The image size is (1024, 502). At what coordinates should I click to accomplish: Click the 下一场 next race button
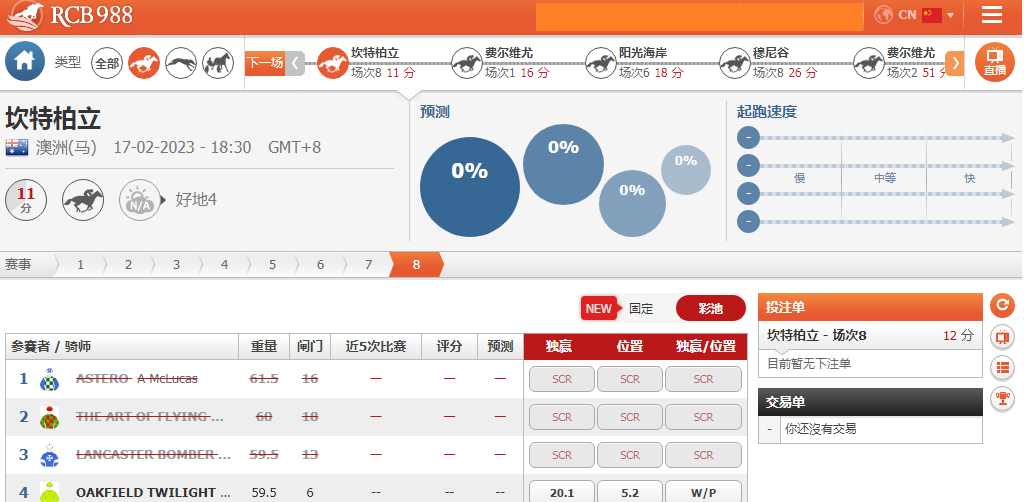point(265,63)
